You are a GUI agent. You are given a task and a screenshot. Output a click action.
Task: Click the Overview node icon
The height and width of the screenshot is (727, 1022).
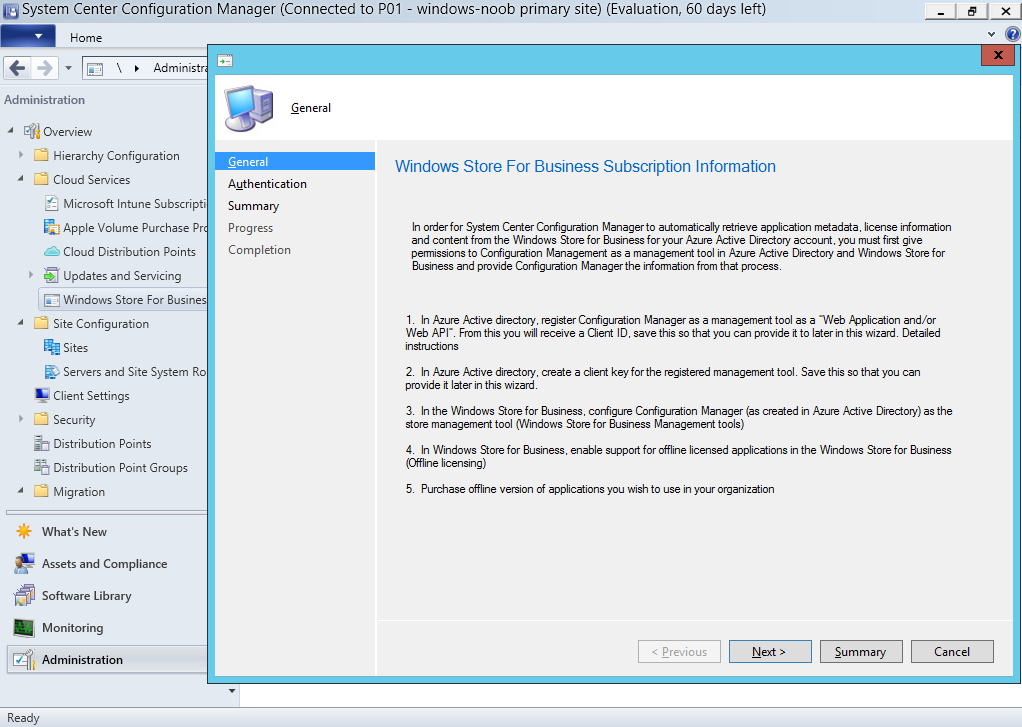tap(32, 131)
